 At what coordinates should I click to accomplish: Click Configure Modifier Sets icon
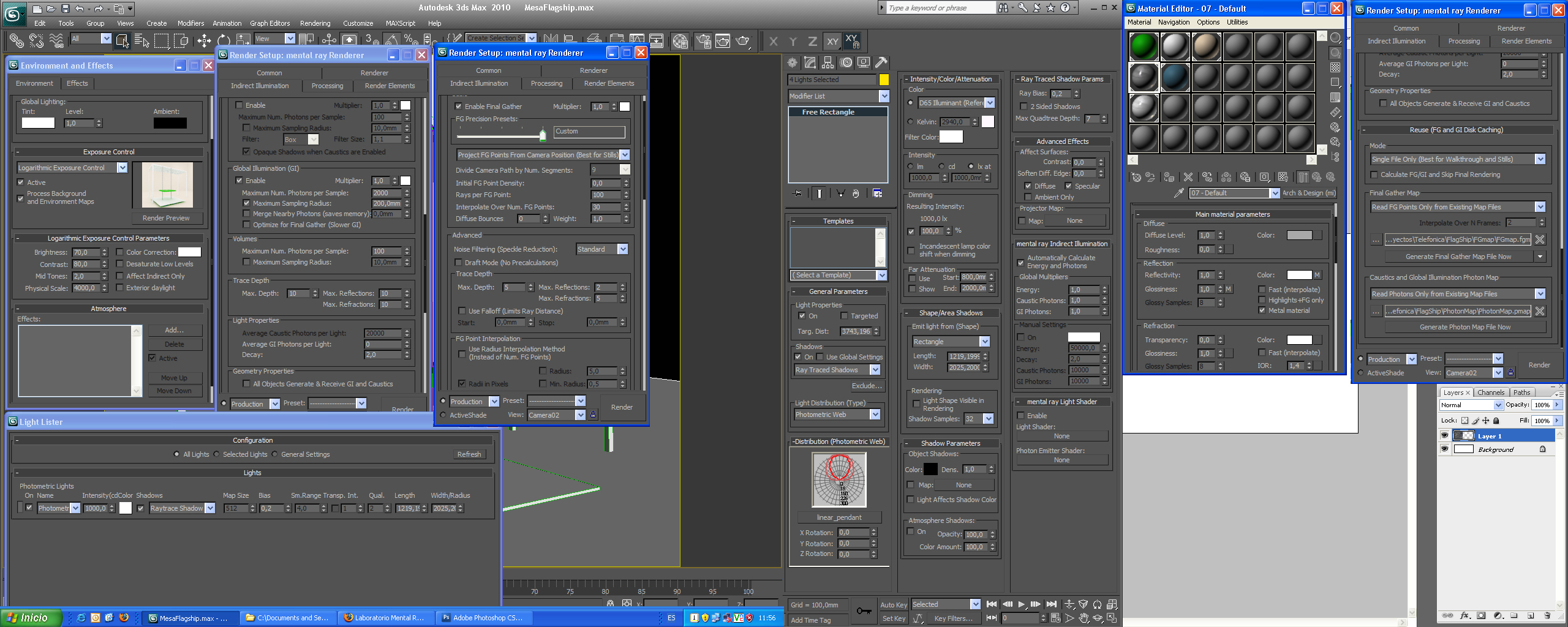coord(877,193)
